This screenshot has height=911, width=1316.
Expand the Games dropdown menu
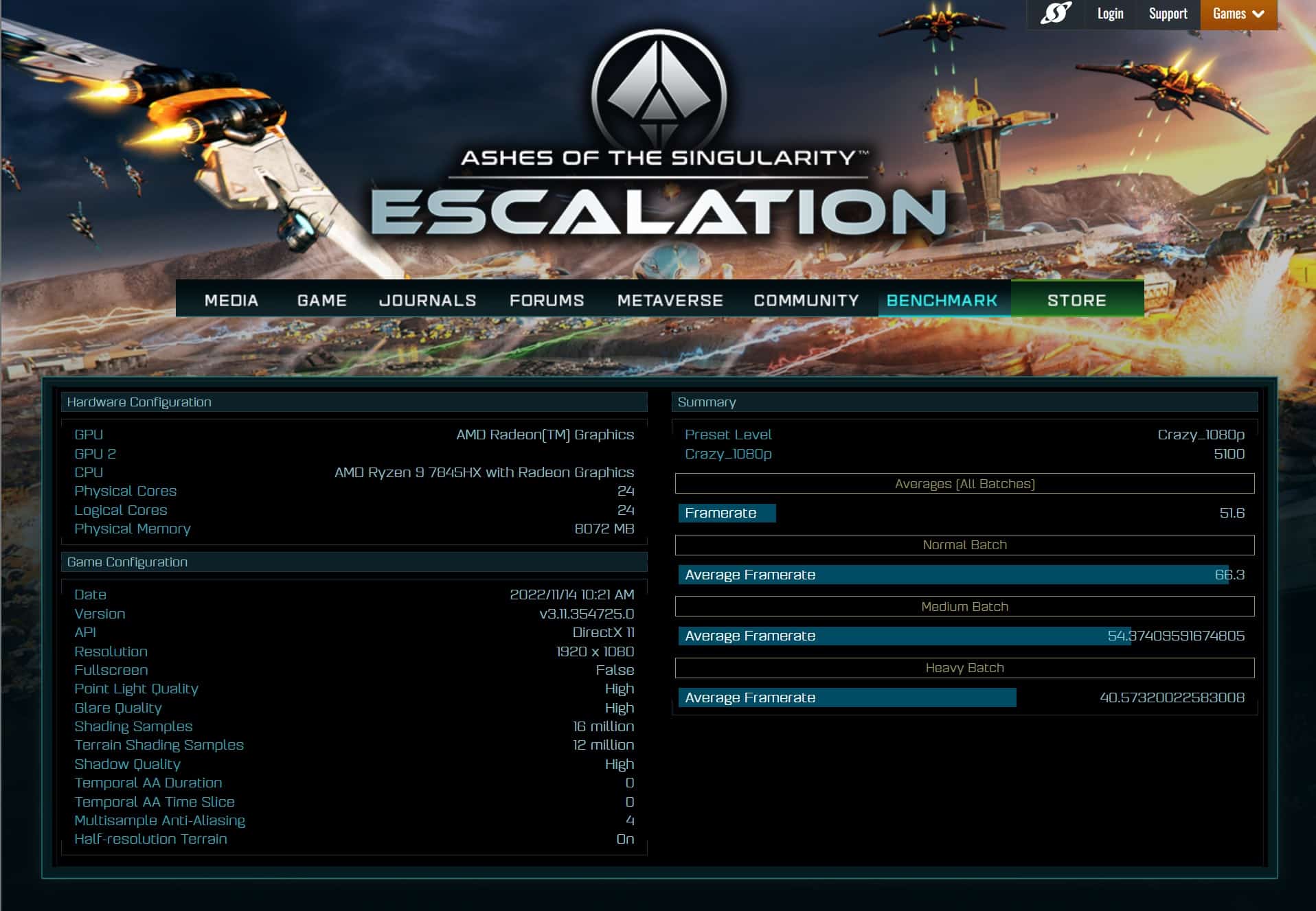pyautogui.click(x=1238, y=14)
